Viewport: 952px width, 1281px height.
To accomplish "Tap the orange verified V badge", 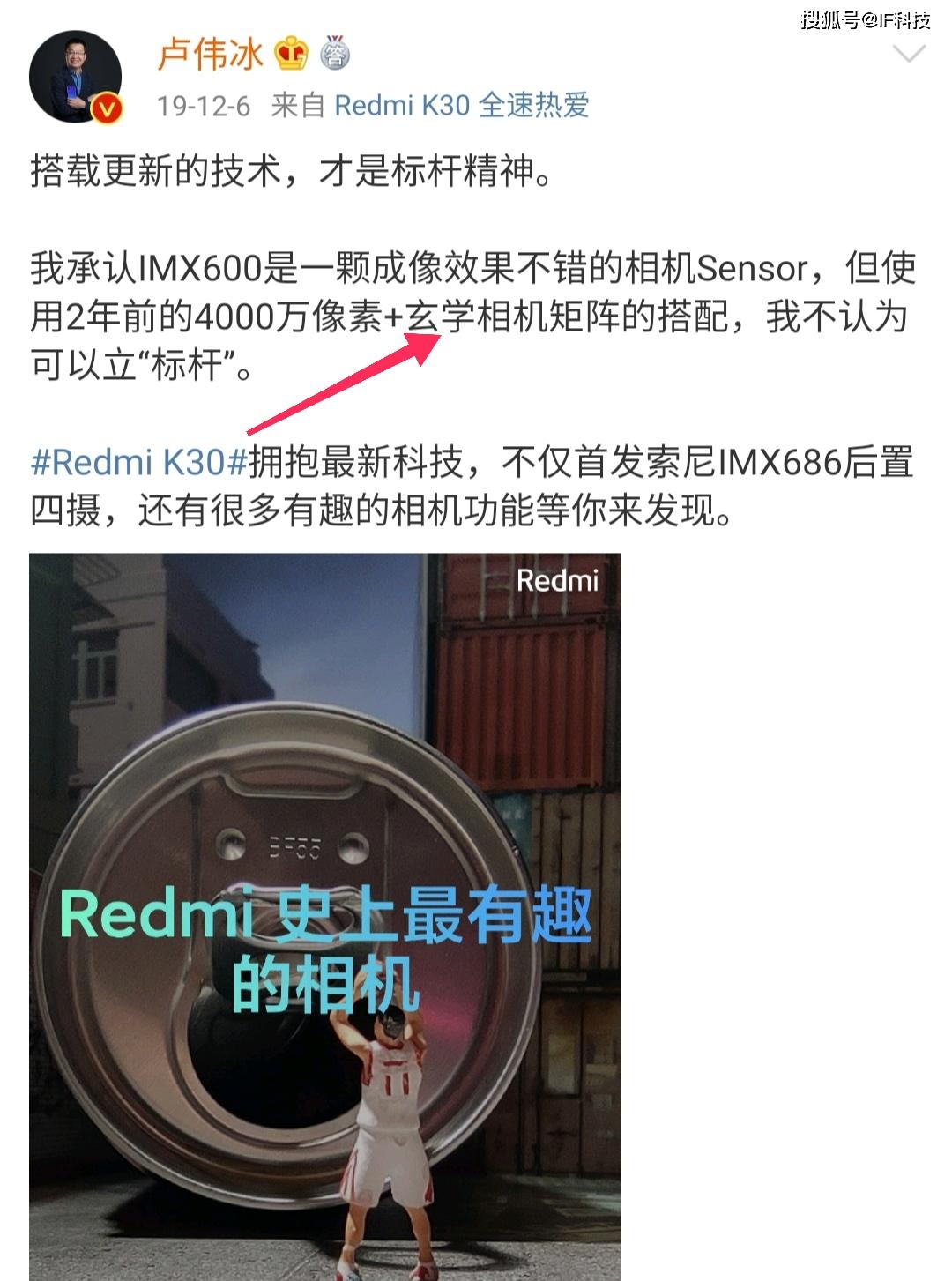I will coord(106,108).
